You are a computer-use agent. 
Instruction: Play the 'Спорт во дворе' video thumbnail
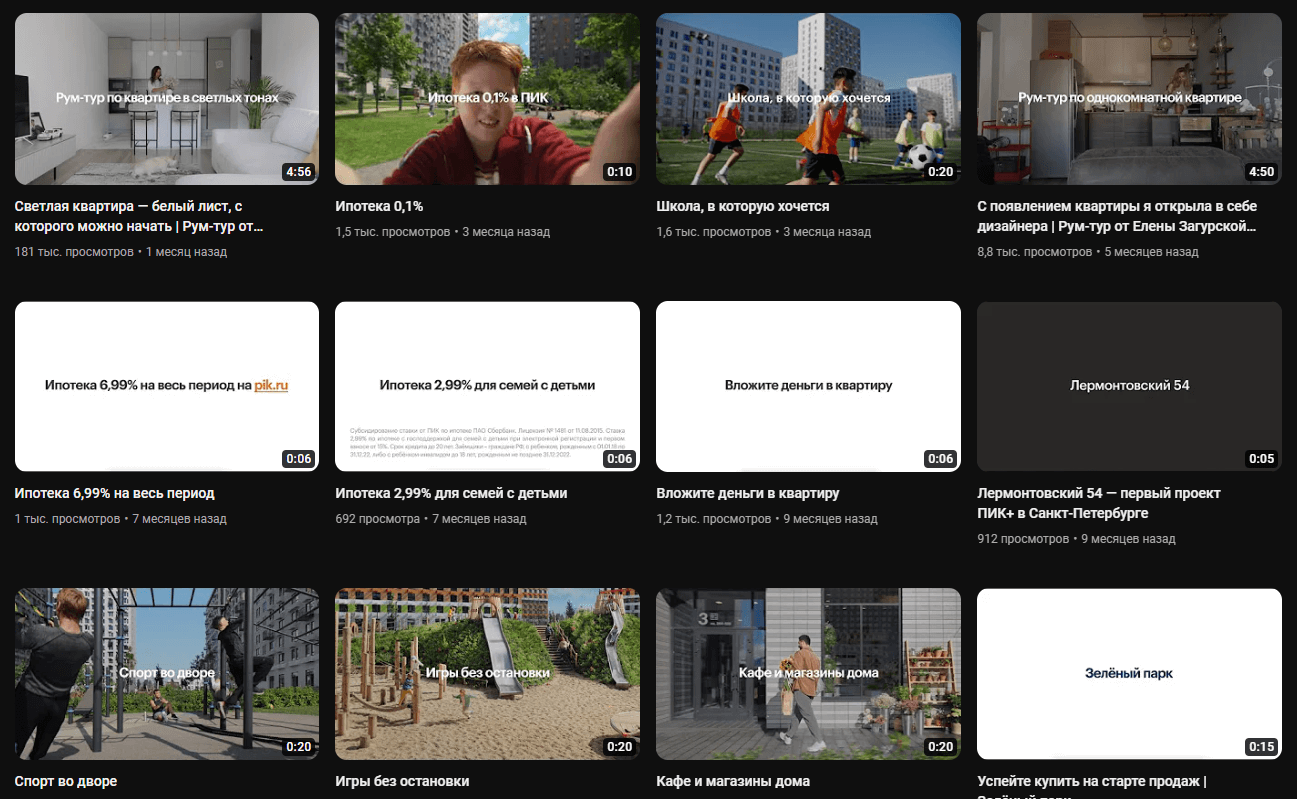167,673
